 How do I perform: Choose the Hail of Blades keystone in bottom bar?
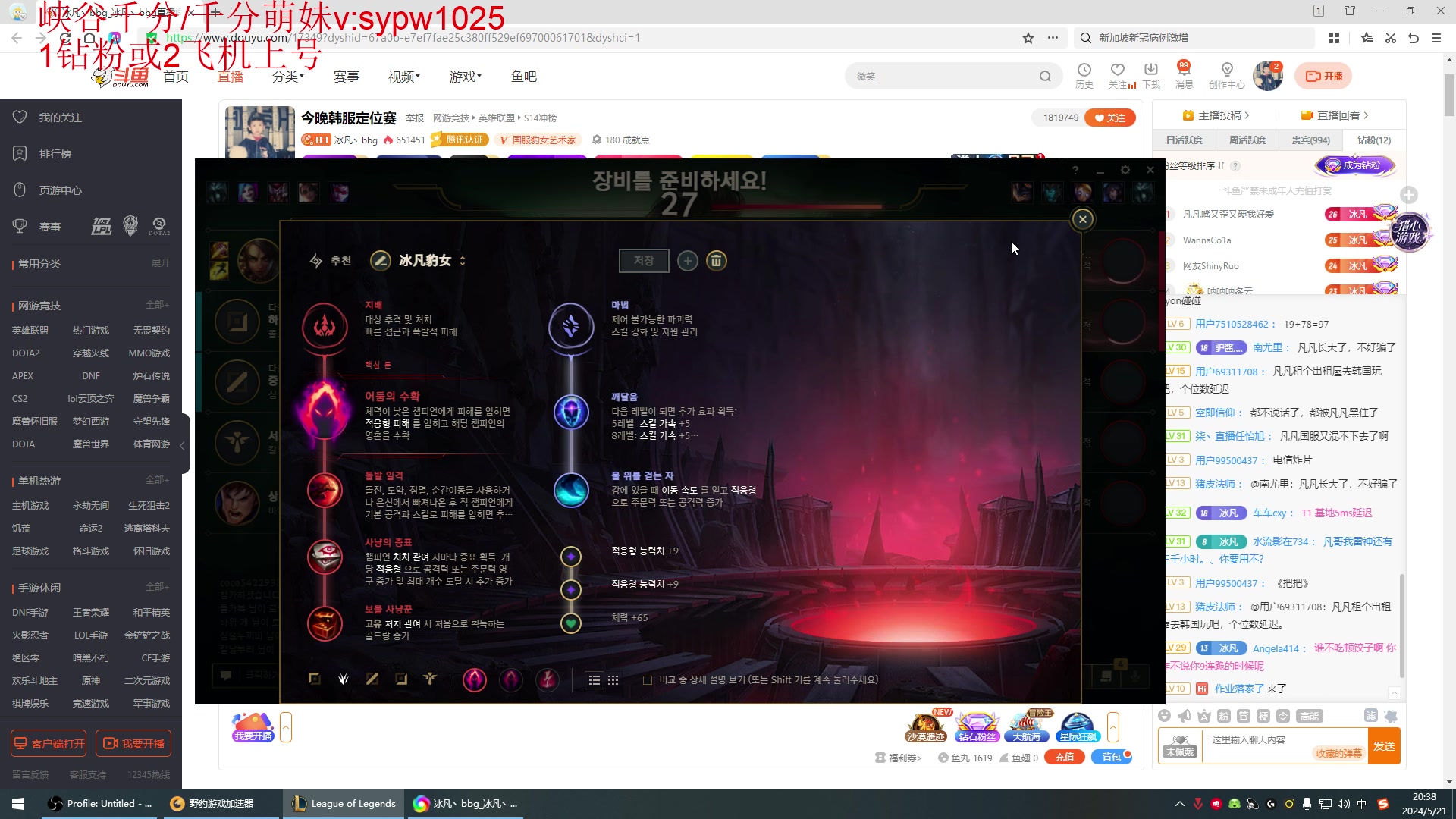pos(548,680)
